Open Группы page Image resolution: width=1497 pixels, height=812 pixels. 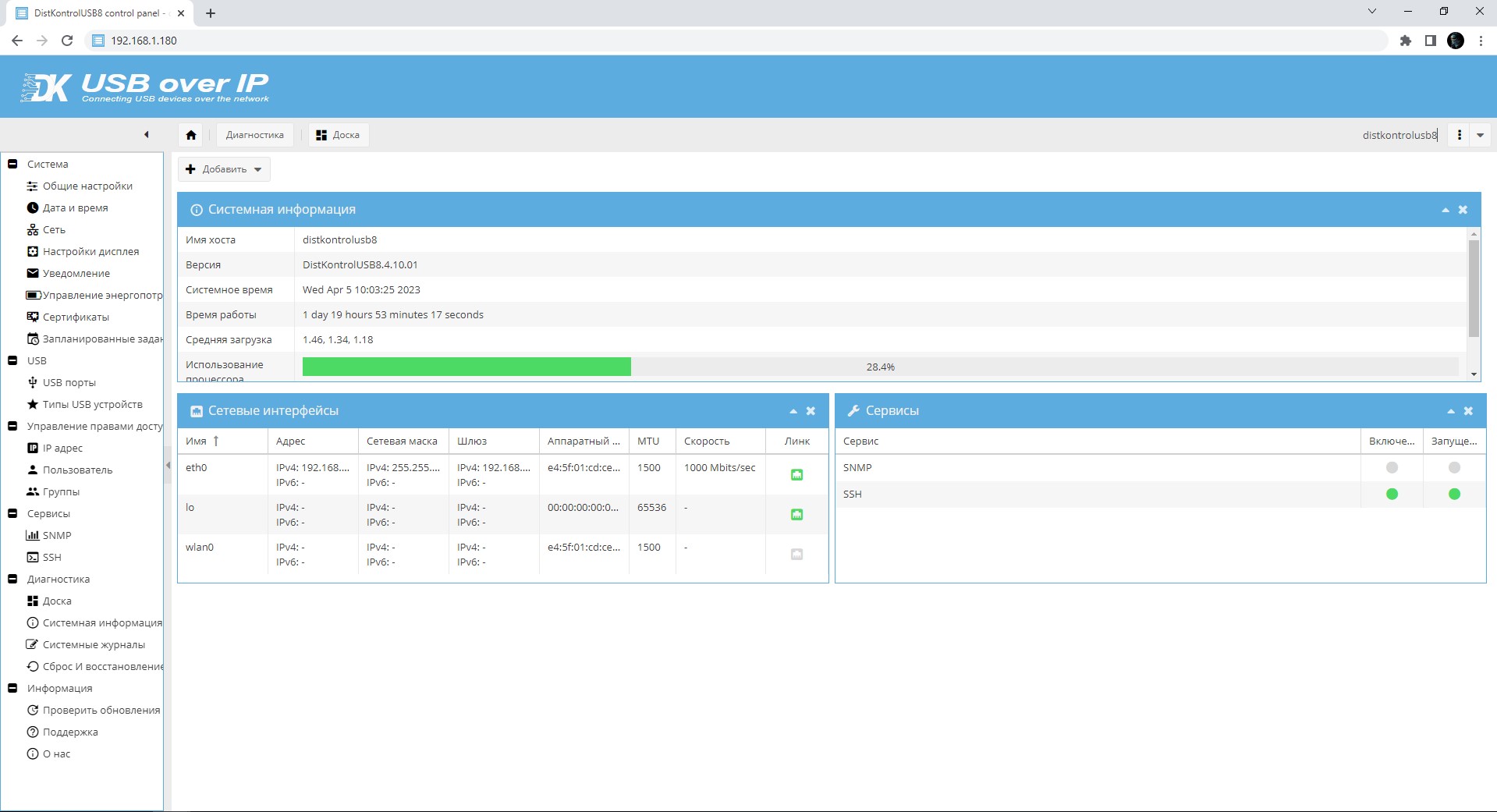click(x=61, y=491)
